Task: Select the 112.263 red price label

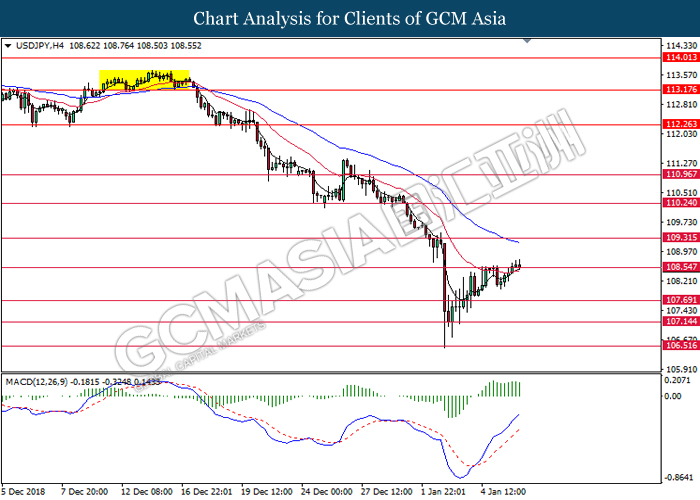Action: (681, 124)
